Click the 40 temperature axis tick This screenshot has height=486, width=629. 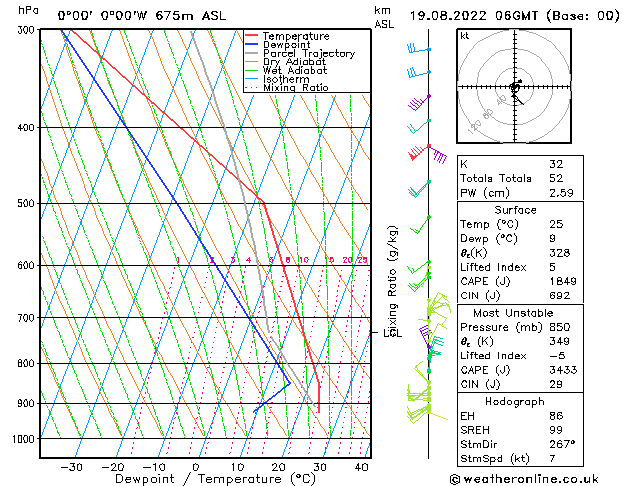click(362, 467)
